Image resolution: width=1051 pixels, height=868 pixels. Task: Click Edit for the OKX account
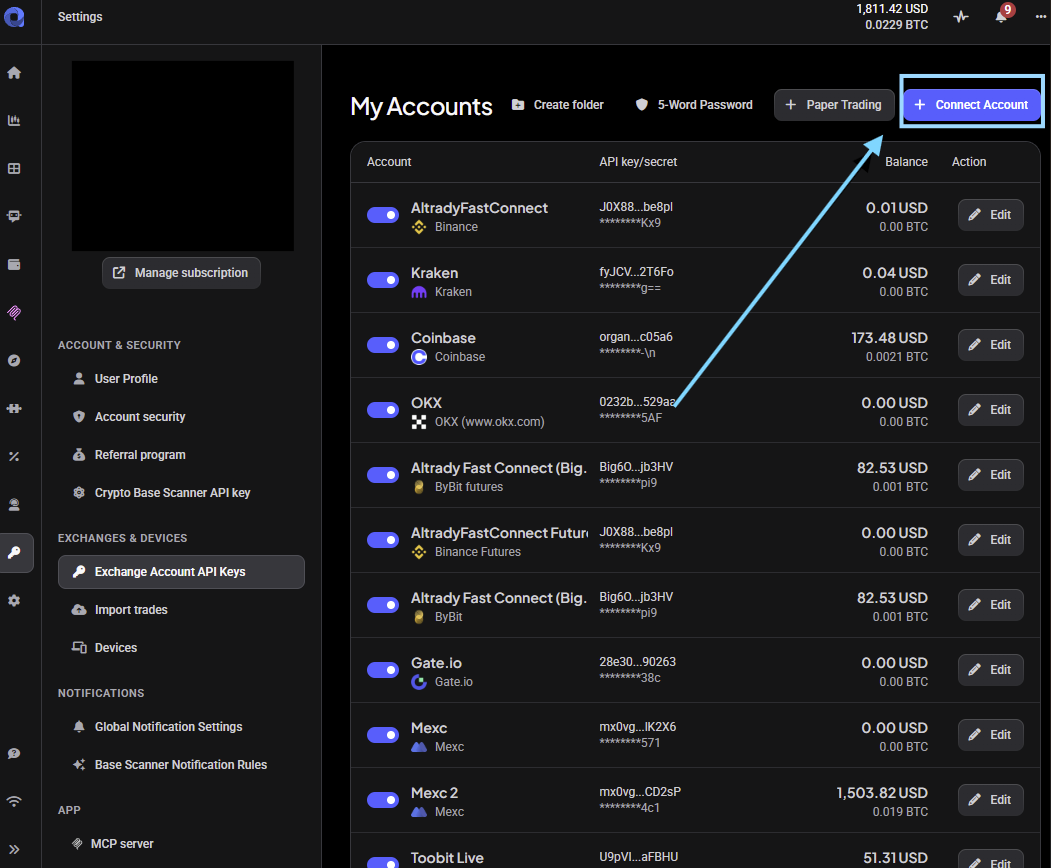coord(990,410)
